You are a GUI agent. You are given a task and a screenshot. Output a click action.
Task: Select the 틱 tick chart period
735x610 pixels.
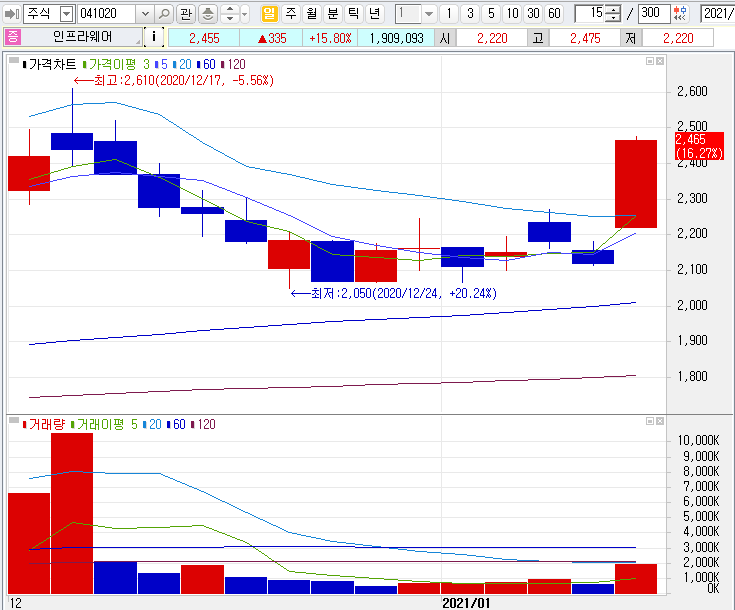point(353,14)
